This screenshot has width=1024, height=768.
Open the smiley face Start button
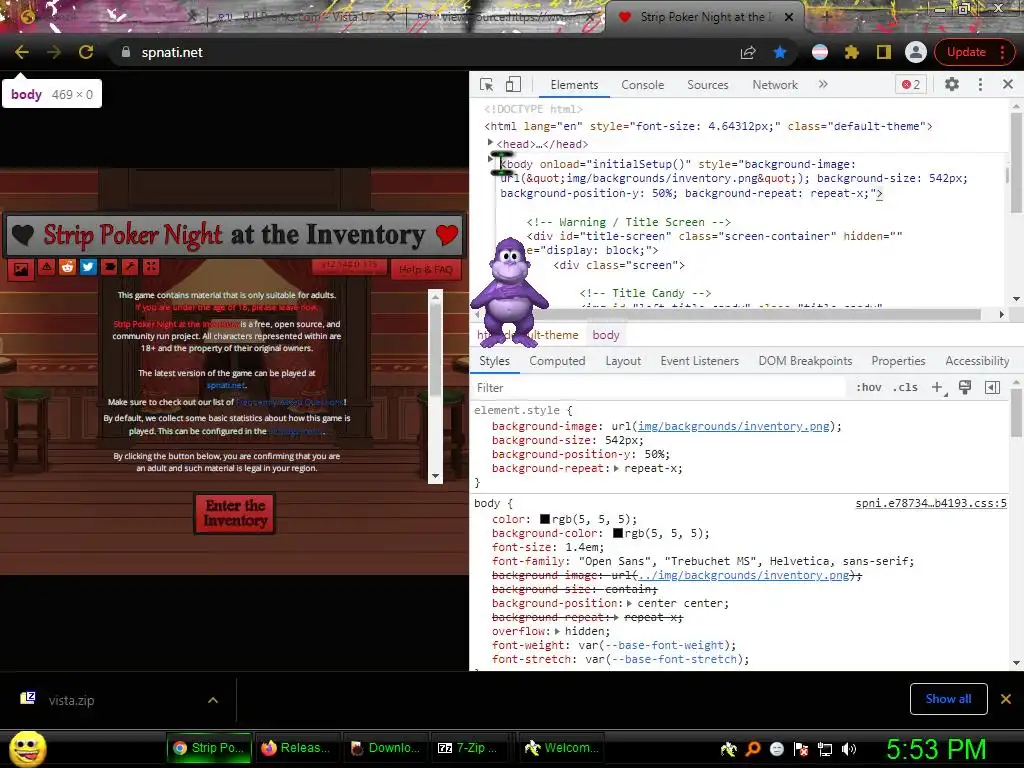(x=28, y=748)
